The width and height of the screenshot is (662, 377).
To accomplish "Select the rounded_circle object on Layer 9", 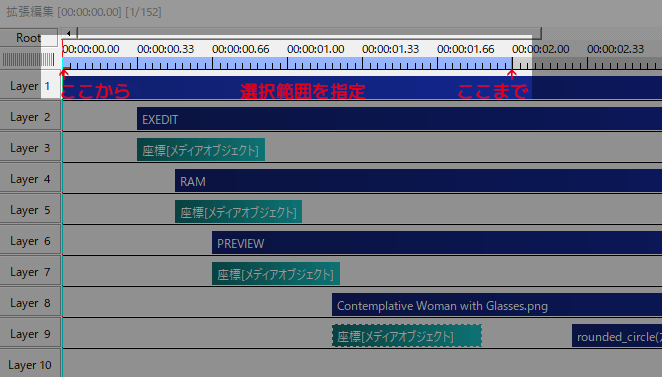I will [x=617, y=336].
